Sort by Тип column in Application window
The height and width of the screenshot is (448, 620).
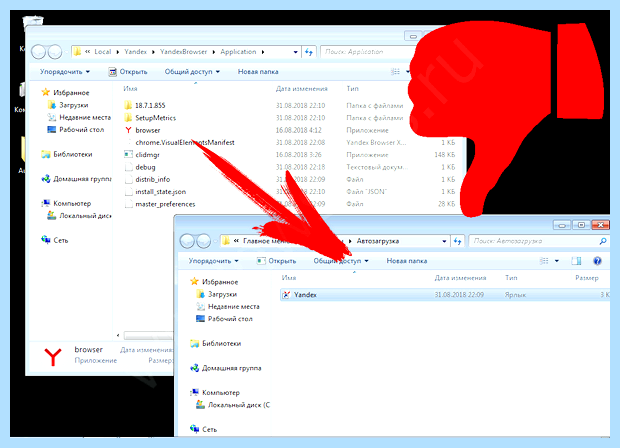tap(352, 89)
